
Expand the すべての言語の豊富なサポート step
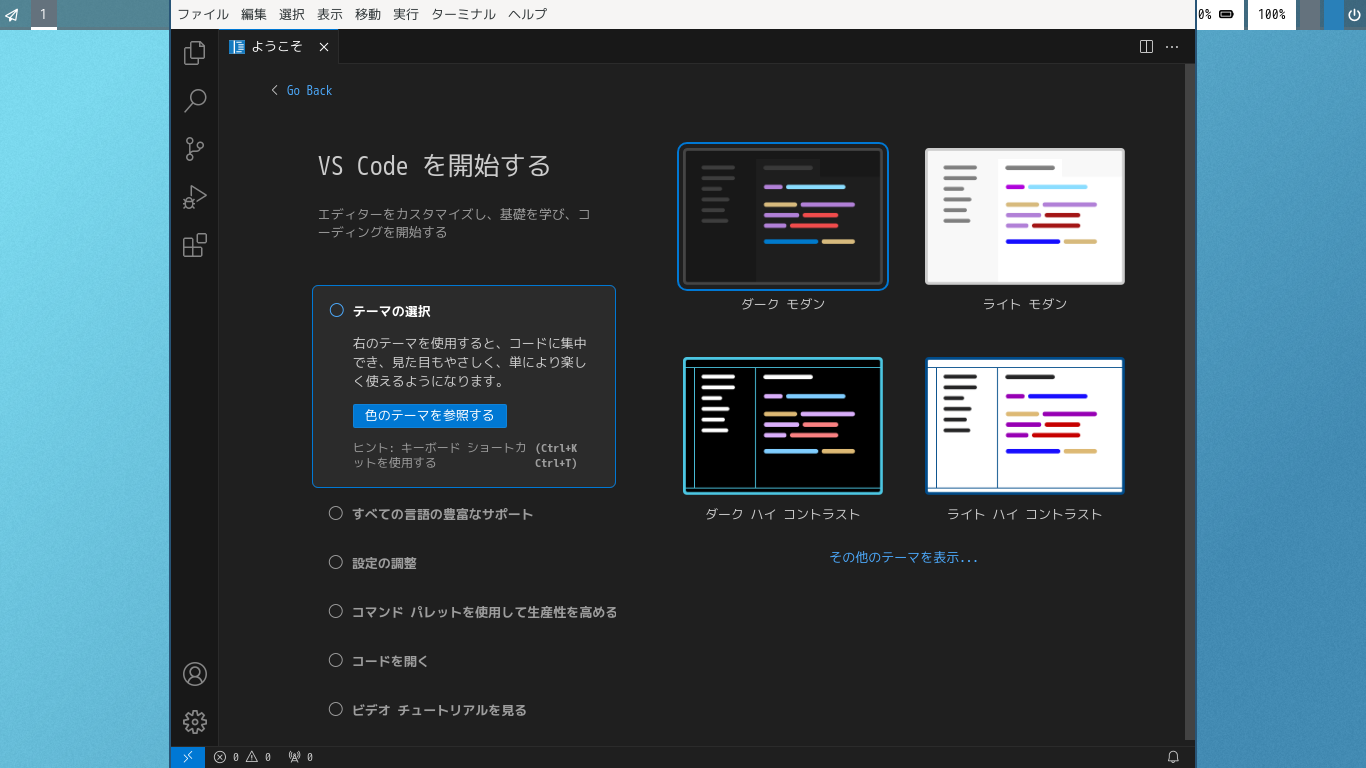442,514
